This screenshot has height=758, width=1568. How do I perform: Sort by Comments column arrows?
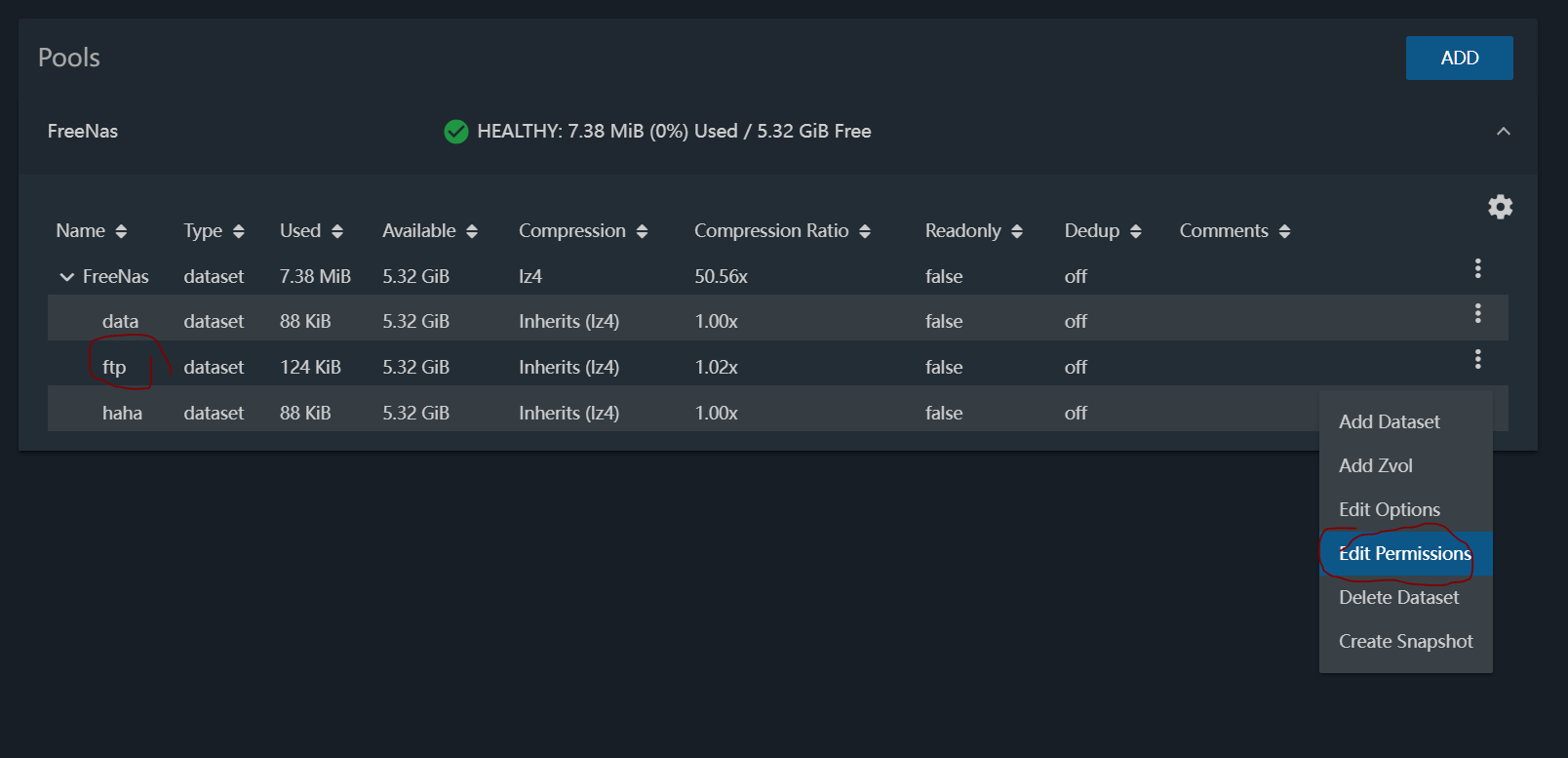coord(1284,231)
